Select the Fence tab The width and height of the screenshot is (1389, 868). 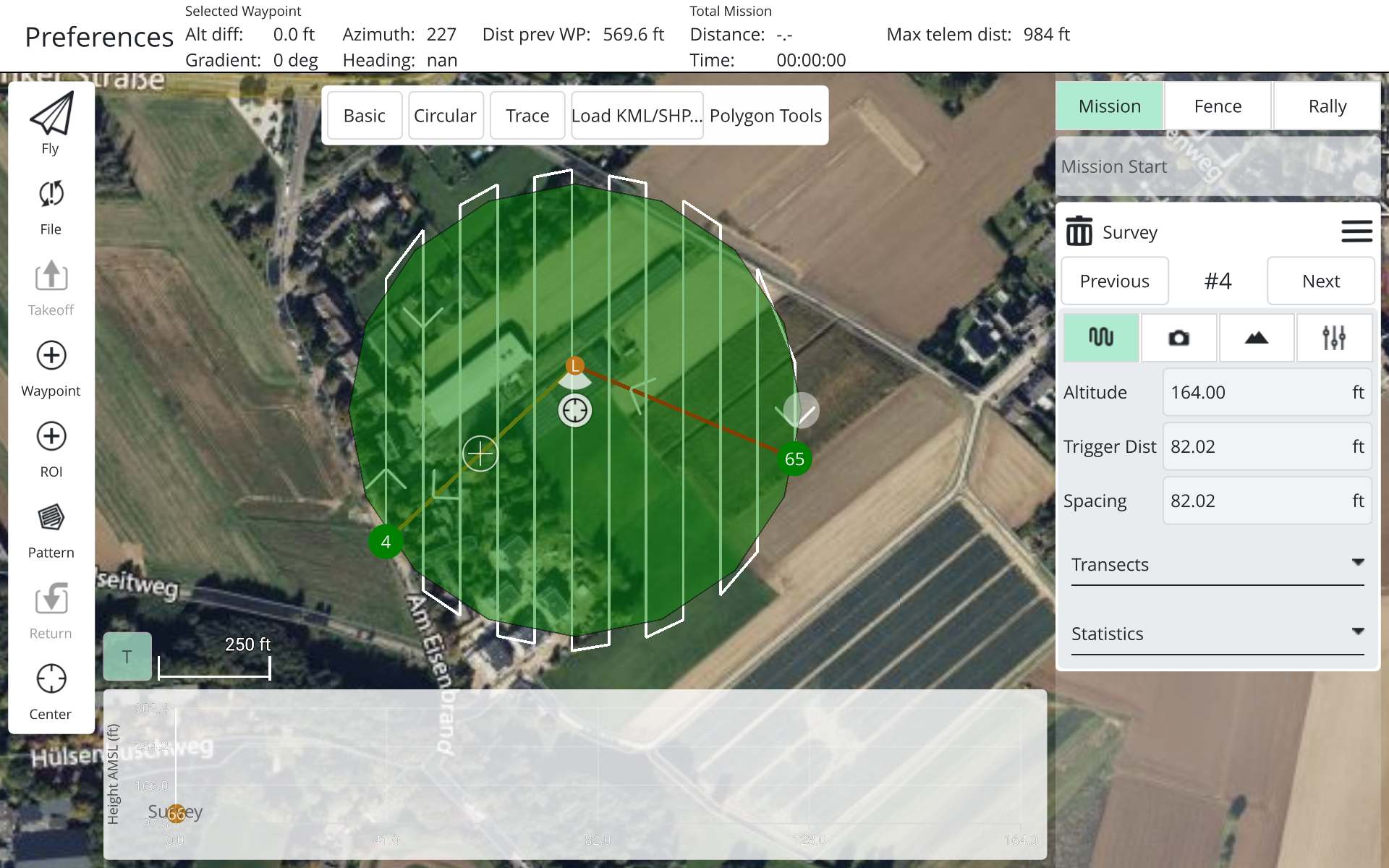point(1218,106)
